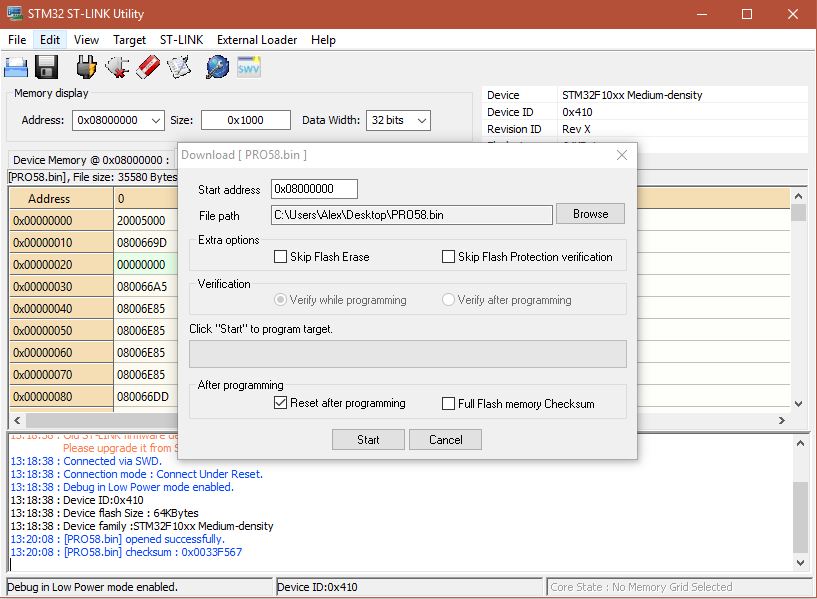Click the ST website globe icon
Image resolution: width=817 pixels, height=599 pixels.
pyautogui.click(x=217, y=67)
